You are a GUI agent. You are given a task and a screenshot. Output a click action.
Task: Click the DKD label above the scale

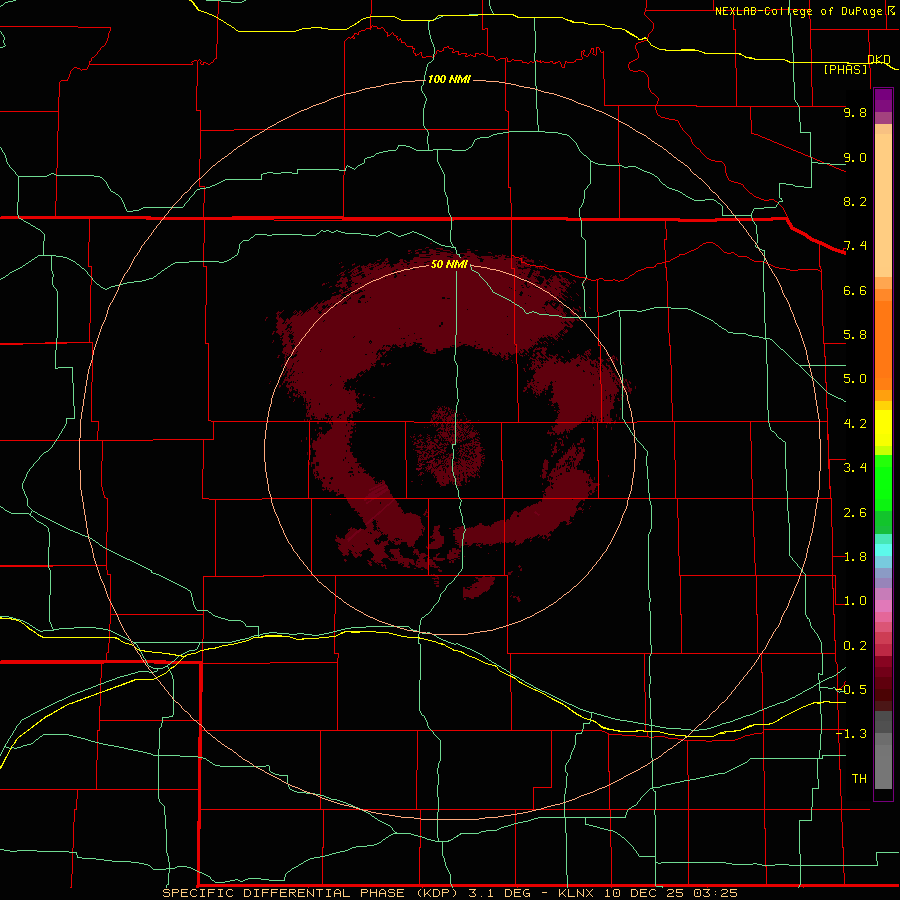(879, 59)
